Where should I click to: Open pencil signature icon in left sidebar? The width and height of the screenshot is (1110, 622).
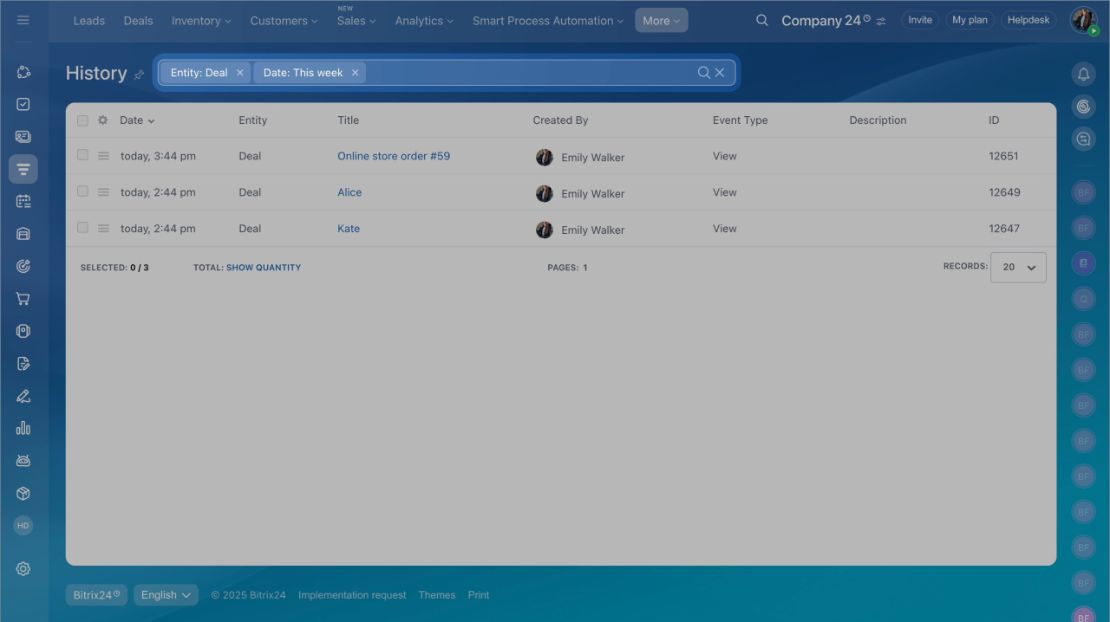click(23, 396)
